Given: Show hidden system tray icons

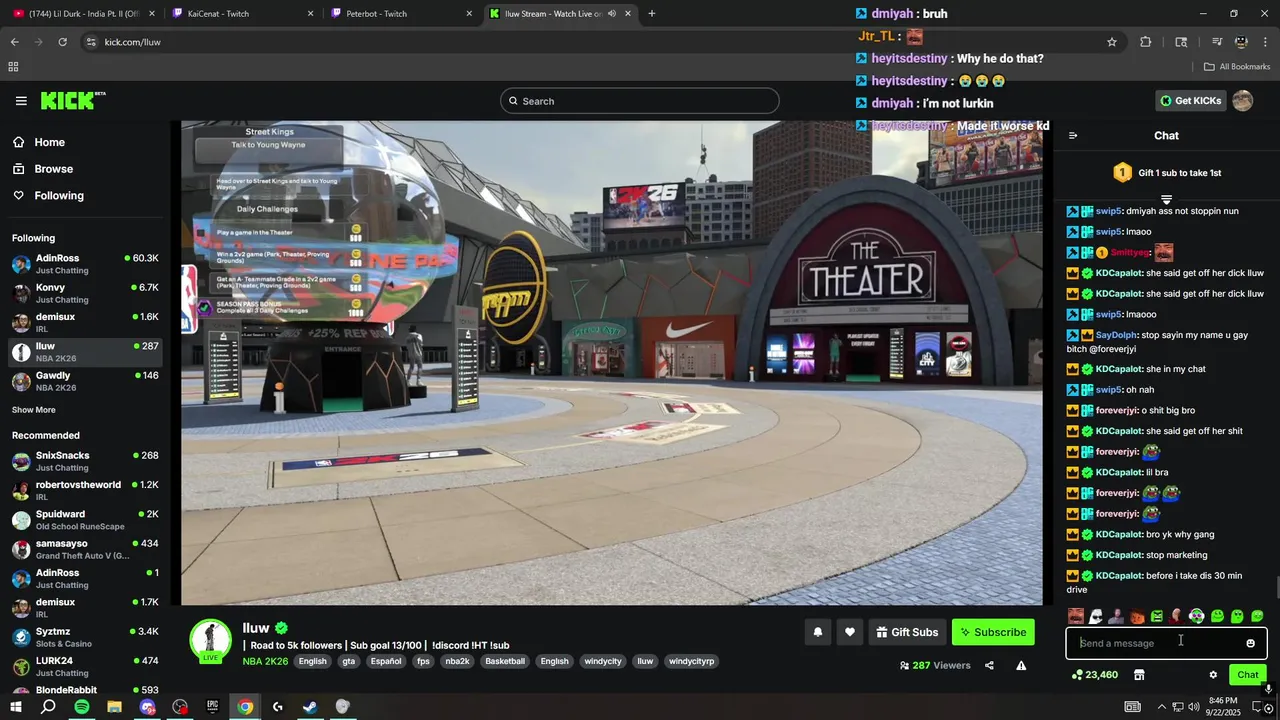Looking at the screenshot, I should 1162,706.
